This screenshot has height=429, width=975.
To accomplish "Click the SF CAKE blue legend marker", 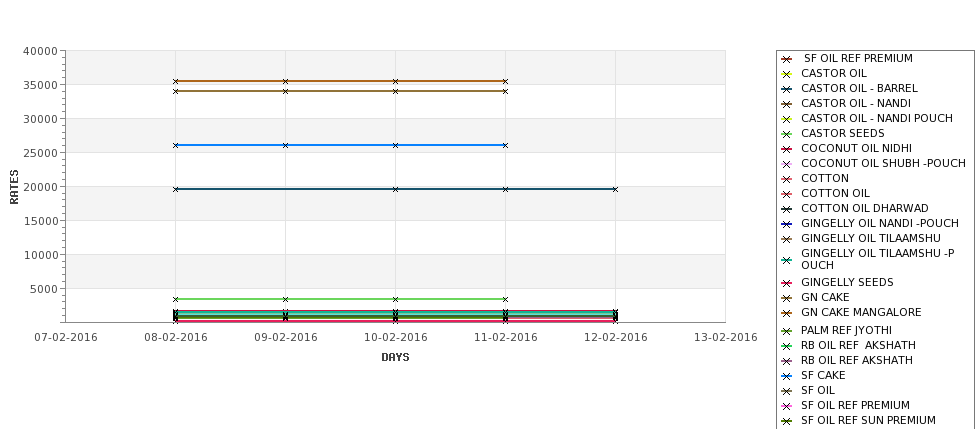I will (786, 376).
